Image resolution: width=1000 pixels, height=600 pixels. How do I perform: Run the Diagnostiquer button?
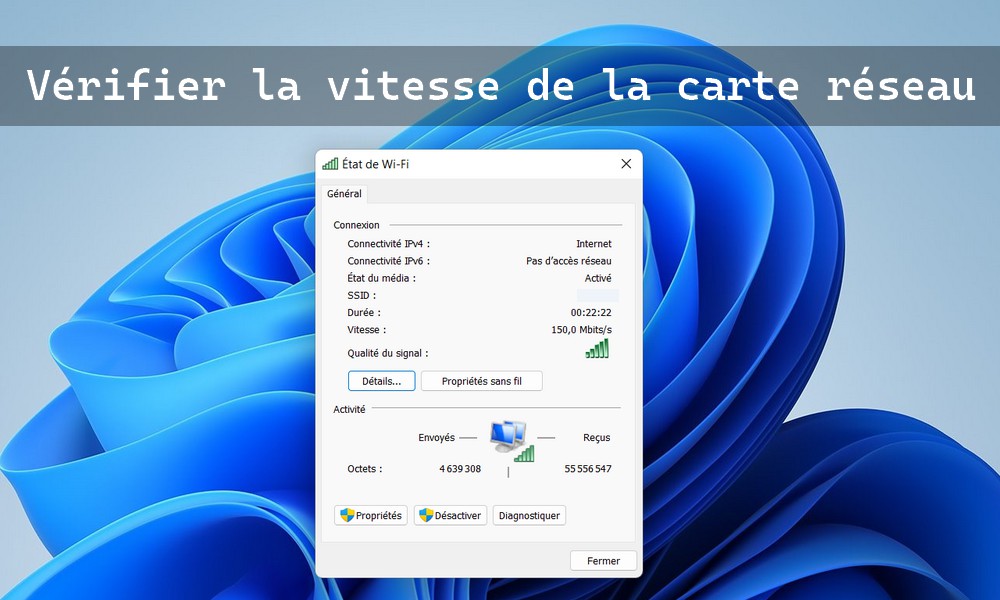click(529, 515)
